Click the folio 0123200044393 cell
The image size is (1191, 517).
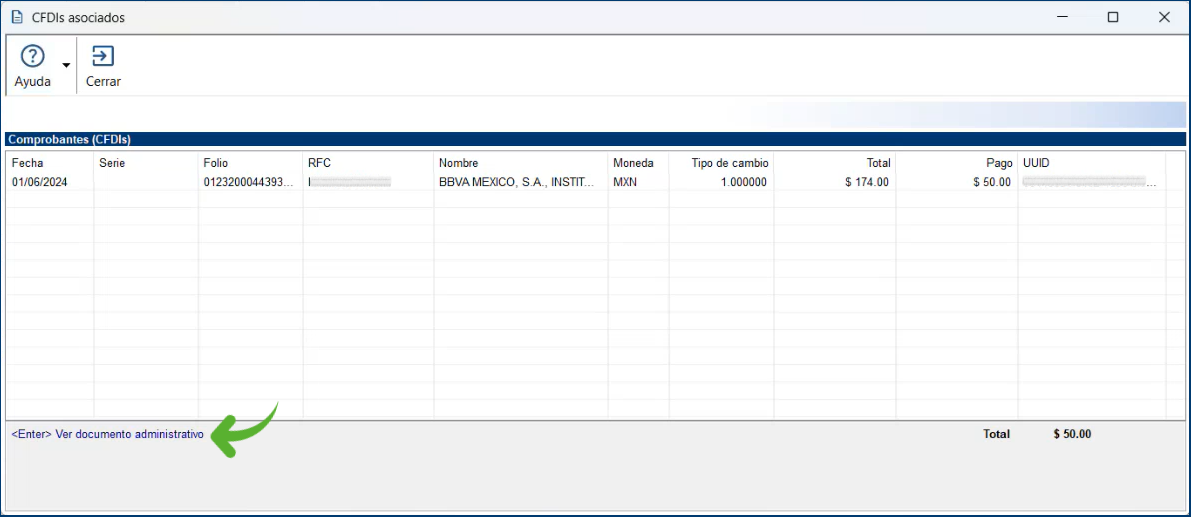point(249,183)
